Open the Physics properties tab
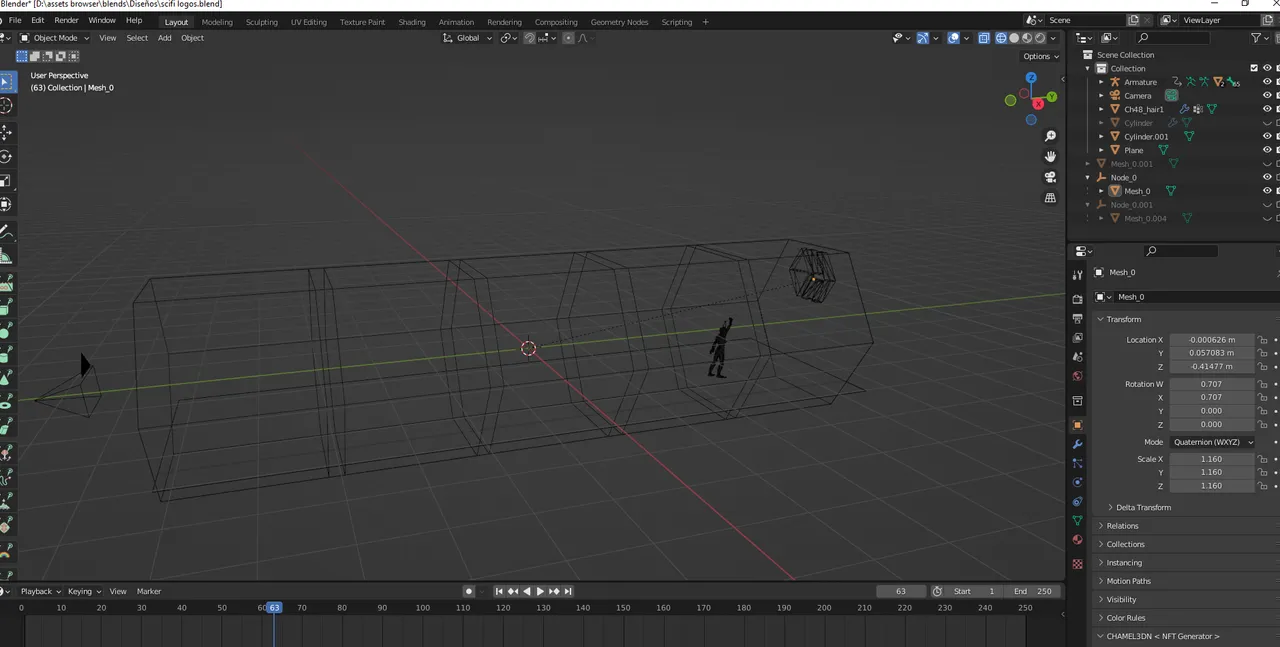 coord(1077,482)
